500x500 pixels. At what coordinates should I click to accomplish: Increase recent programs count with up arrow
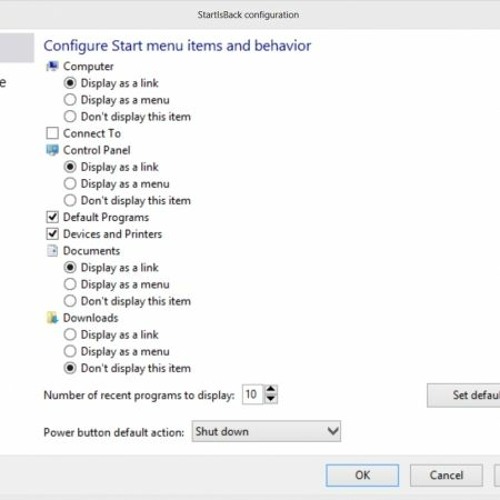[271, 389]
